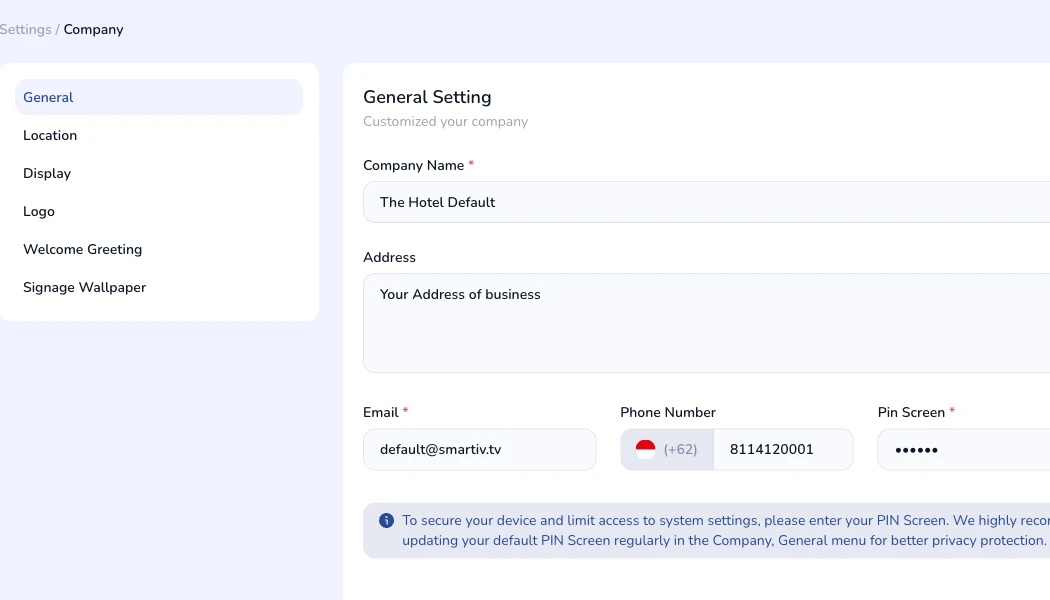Click into the Address text area
This screenshot has height=600, width=1050.
706,323
